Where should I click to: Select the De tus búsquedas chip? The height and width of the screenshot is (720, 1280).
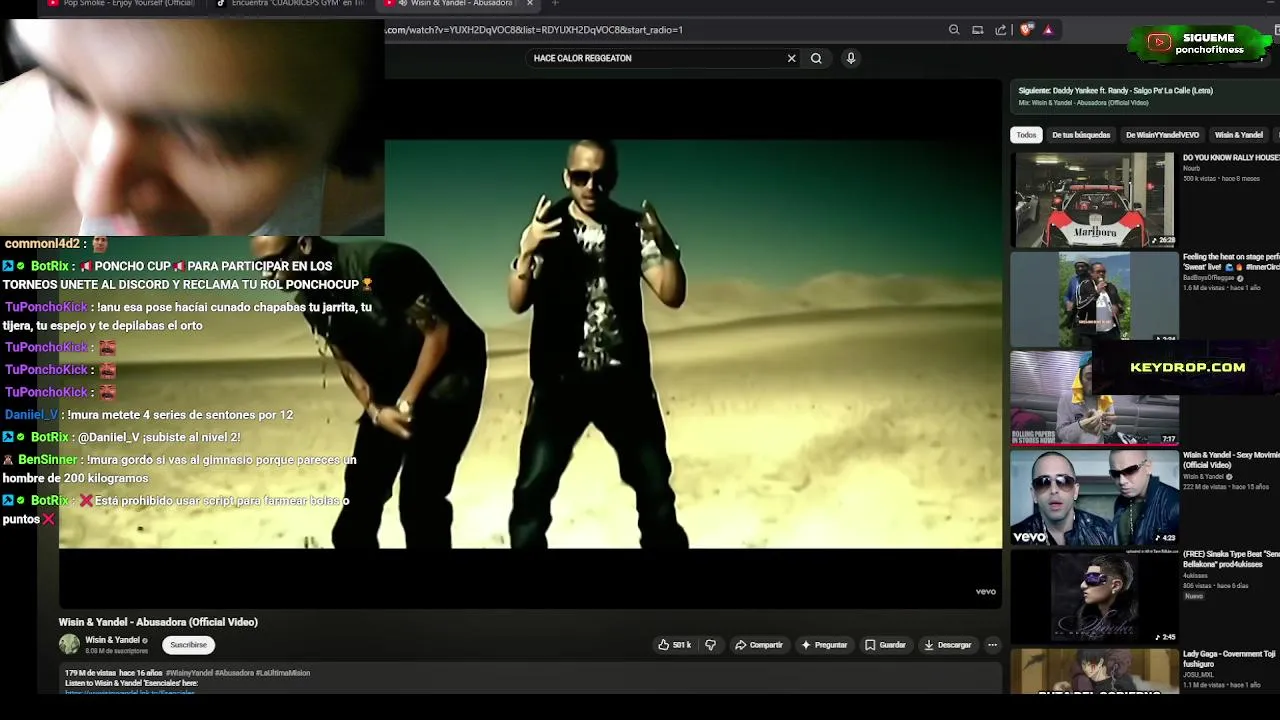(1081, 135)
